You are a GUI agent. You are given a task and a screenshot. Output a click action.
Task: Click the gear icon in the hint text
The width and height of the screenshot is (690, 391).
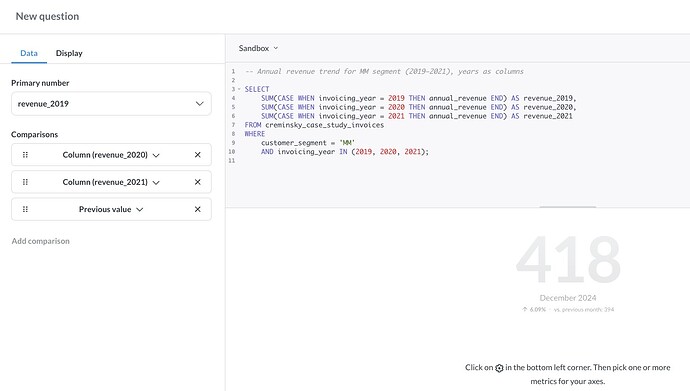coord(499,368)
